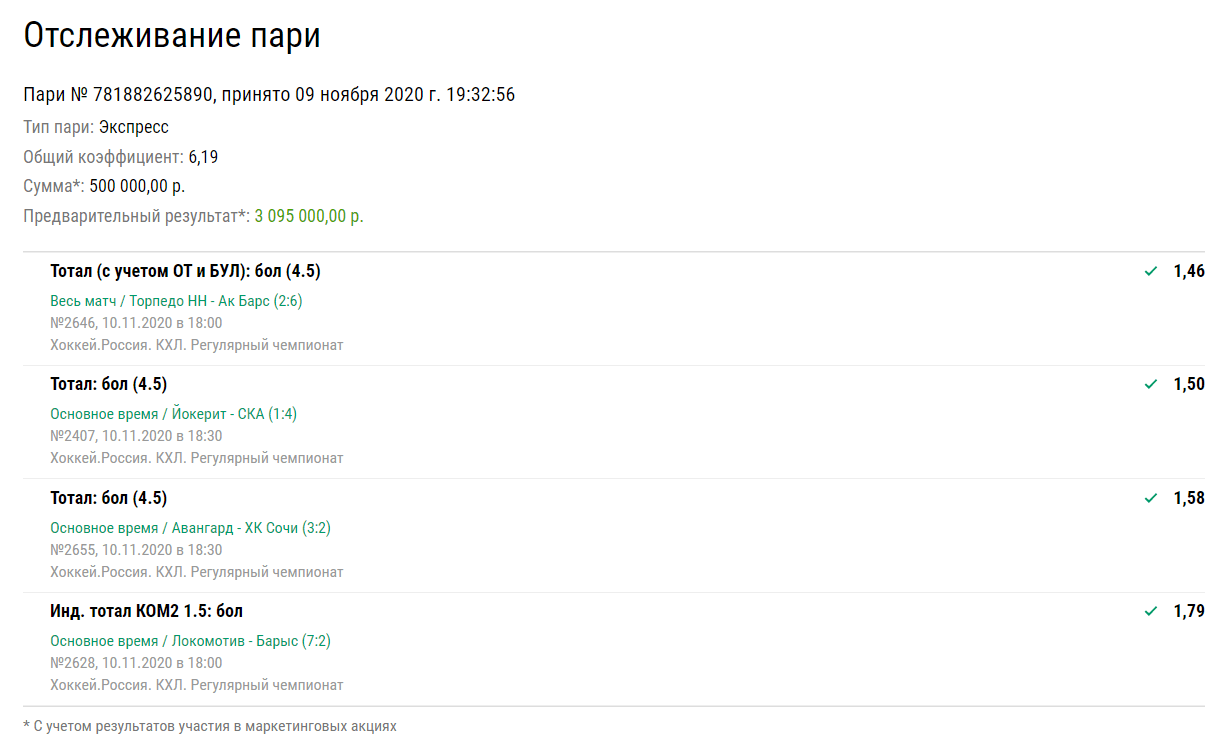Click the total coefficient value 6,19
1226x749 pixels.
[203, 157]
